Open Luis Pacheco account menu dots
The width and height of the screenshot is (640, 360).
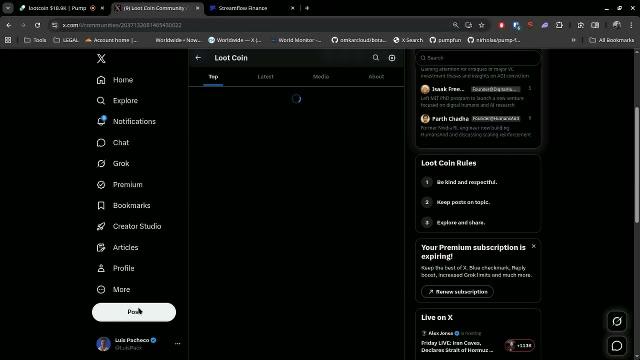point(177,344)
